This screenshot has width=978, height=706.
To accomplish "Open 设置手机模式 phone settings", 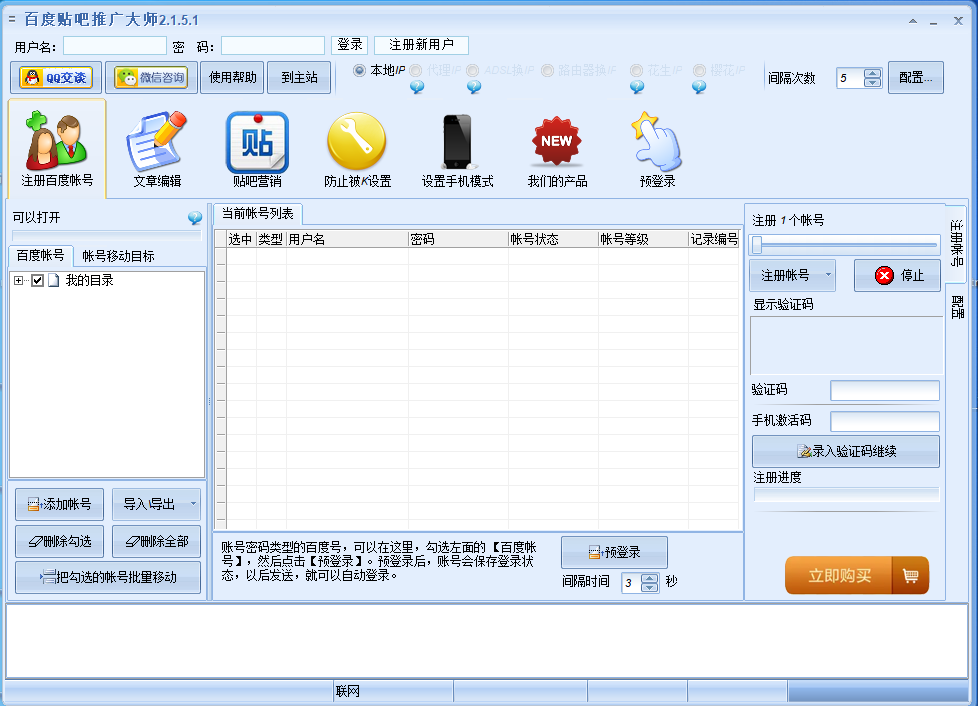I will pos(457,149).
